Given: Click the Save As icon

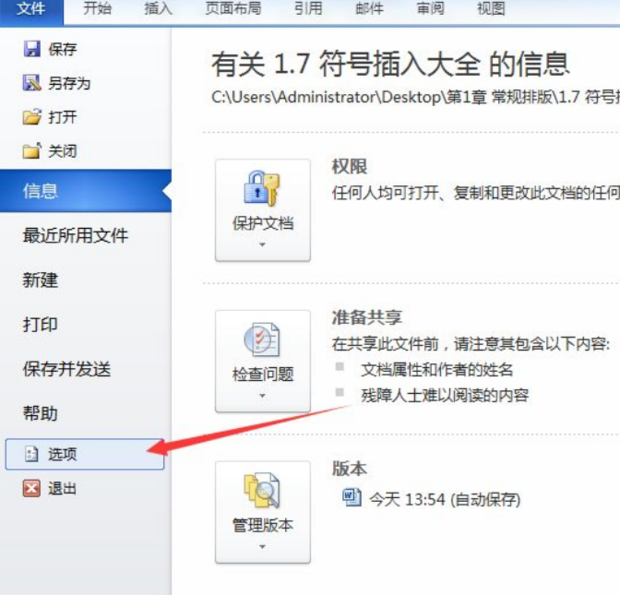Looking at the screenshot, I should pyautogui.click(x=32, y=83).
